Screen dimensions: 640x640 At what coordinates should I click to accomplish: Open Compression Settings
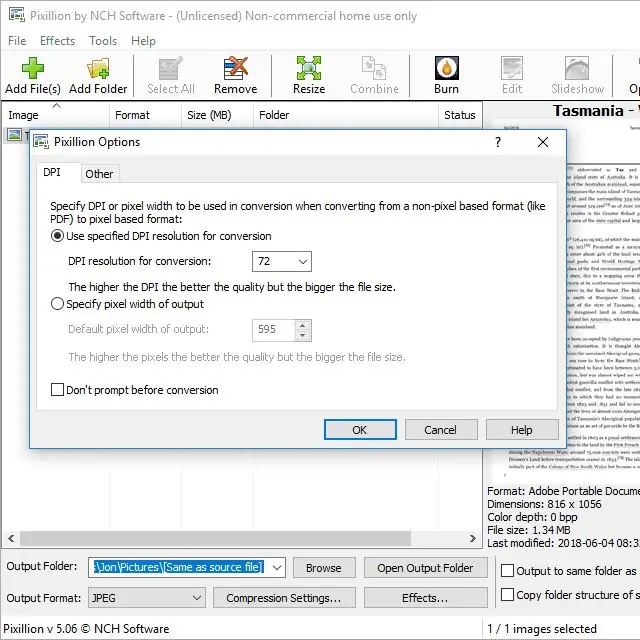pyautogui.click(x=284, y=598)
